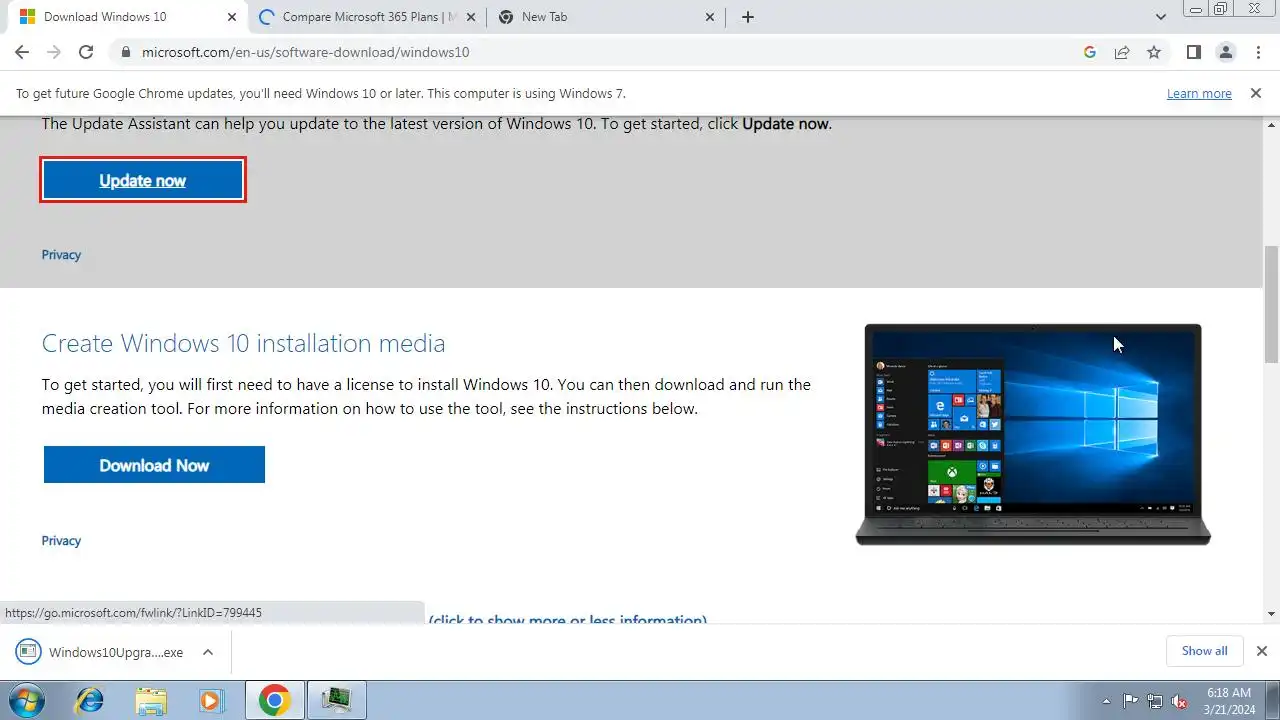Open the tab search chevron

click(x=1161, y=17)
